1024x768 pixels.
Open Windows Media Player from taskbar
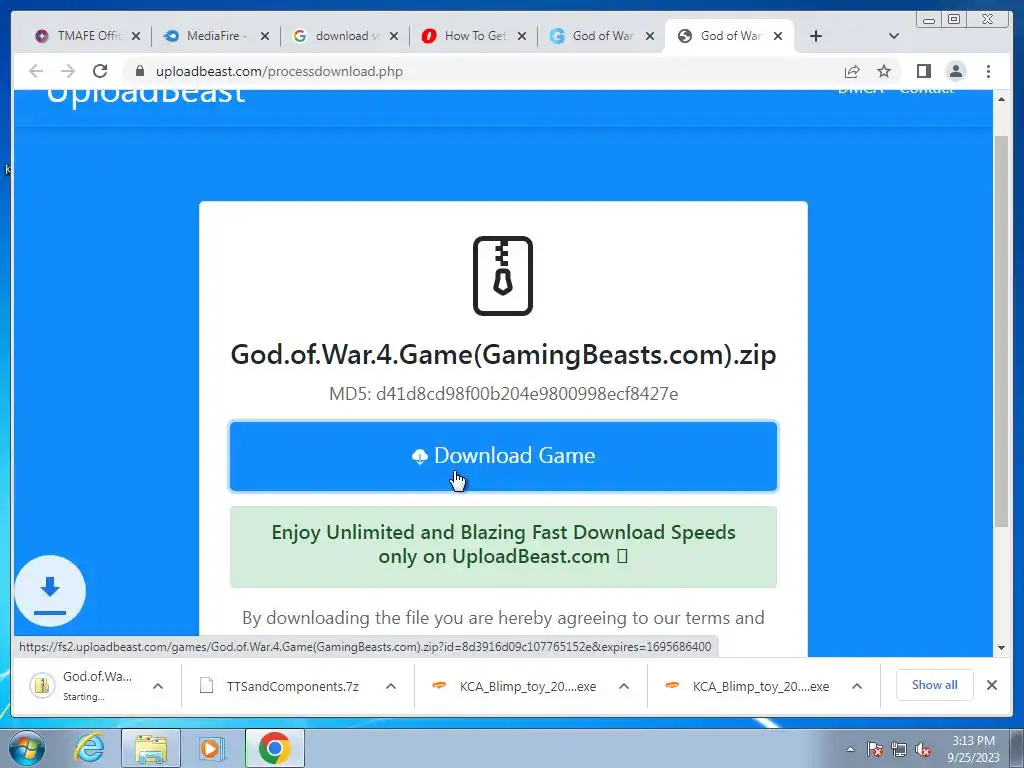pyautogui.click(x=211, y=748)
